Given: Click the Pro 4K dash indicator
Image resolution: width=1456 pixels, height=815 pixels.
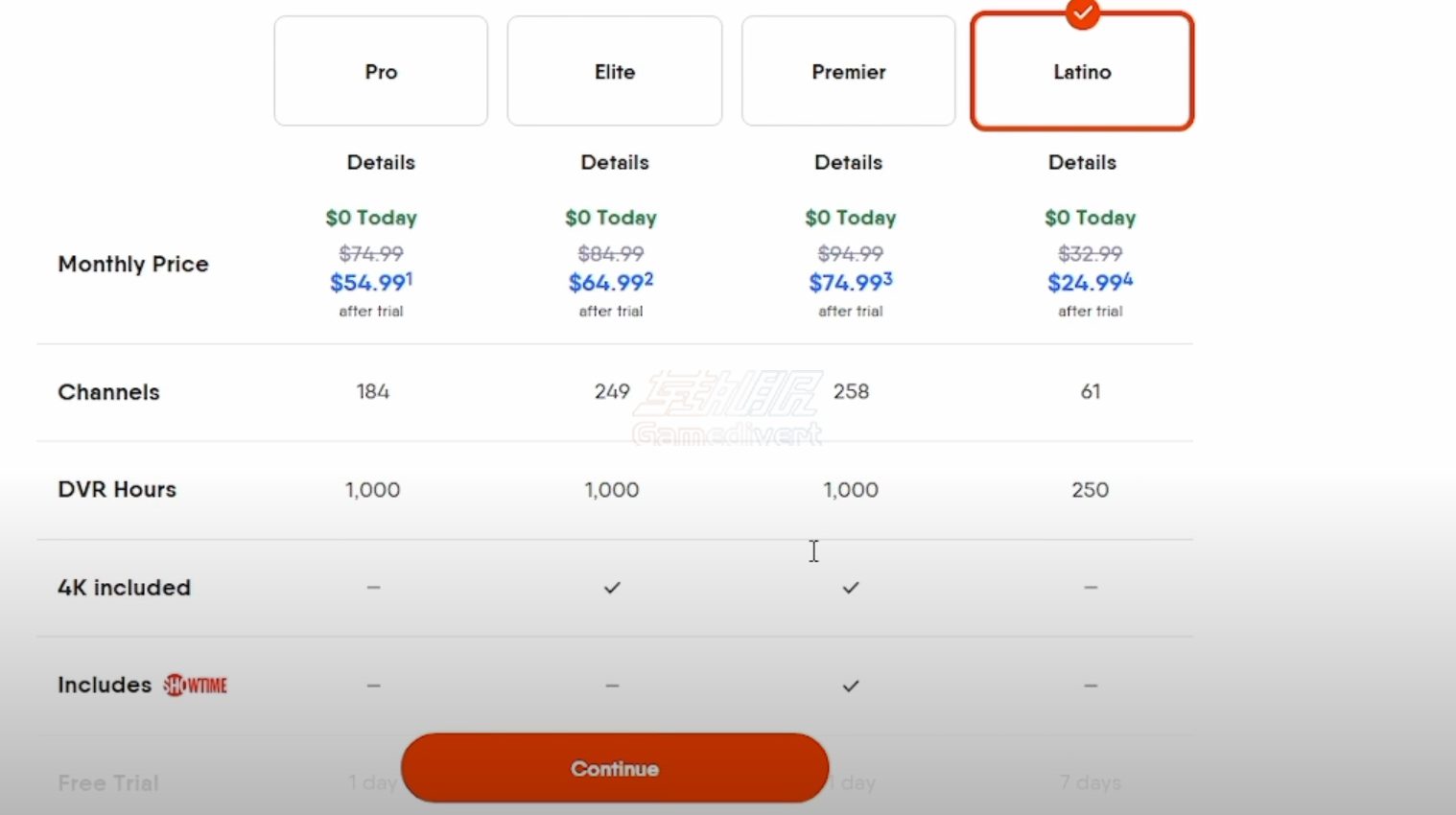Looking at the screenshot, I should point(373,587).
